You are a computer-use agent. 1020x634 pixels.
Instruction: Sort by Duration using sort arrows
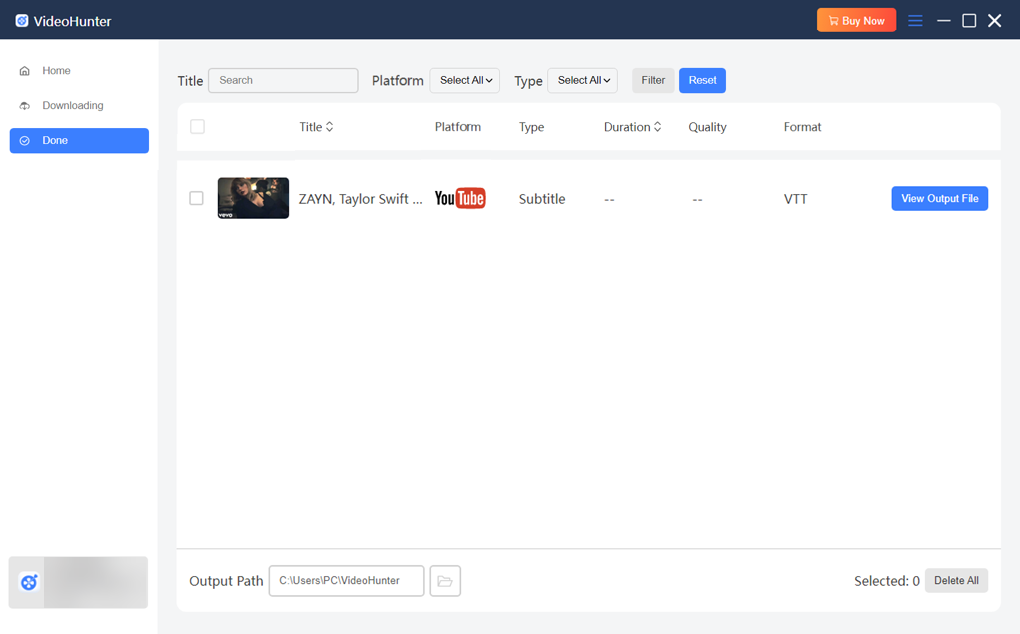click(658, 127)
